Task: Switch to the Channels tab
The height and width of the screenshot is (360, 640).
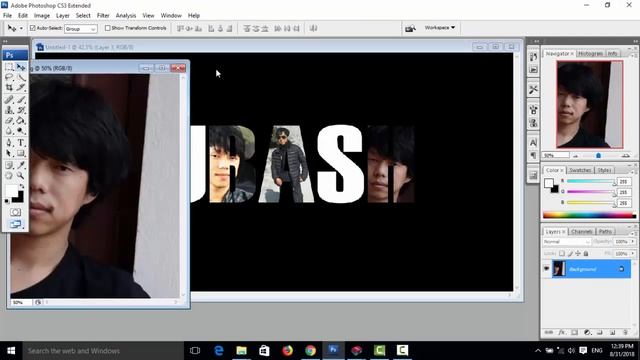Action: 582,231
